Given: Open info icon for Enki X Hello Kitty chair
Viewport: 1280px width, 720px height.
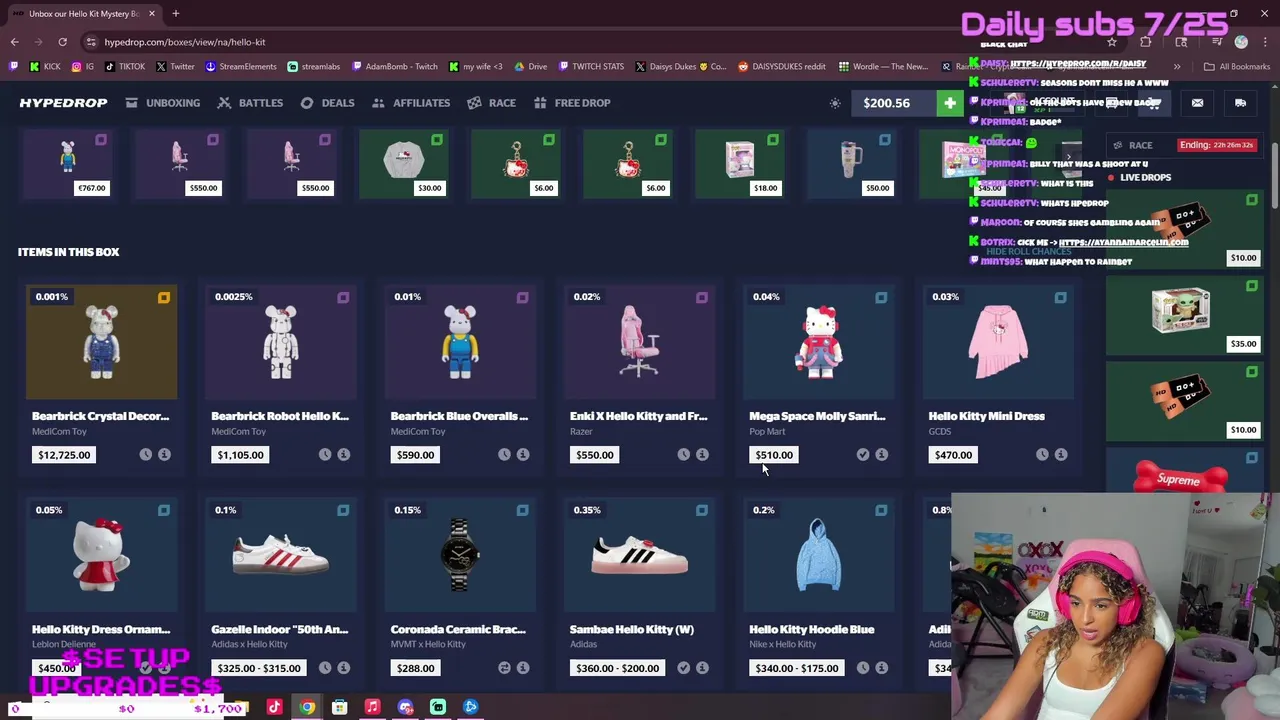Looking at the screenshot, I should coord(702,455).
